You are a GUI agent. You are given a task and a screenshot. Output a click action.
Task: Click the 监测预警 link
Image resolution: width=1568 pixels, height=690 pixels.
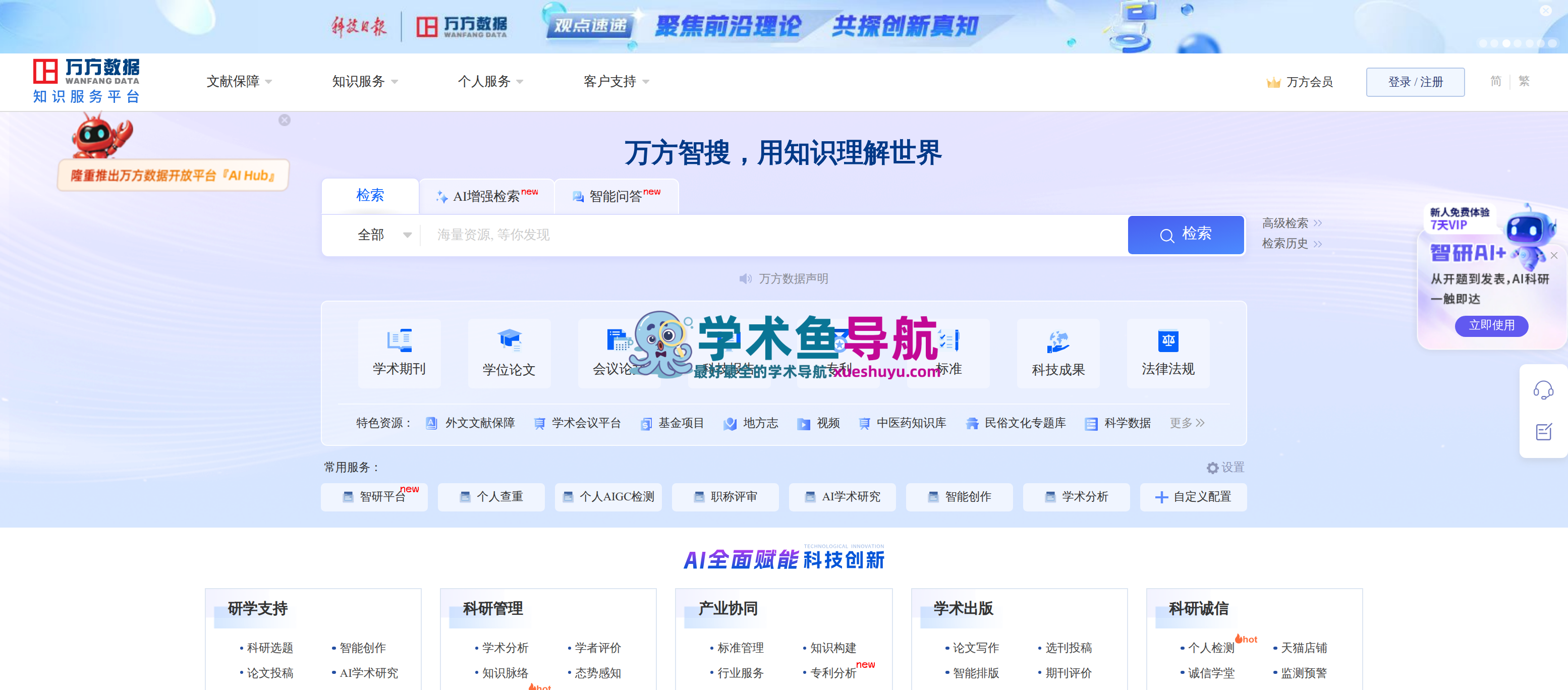1304,673
